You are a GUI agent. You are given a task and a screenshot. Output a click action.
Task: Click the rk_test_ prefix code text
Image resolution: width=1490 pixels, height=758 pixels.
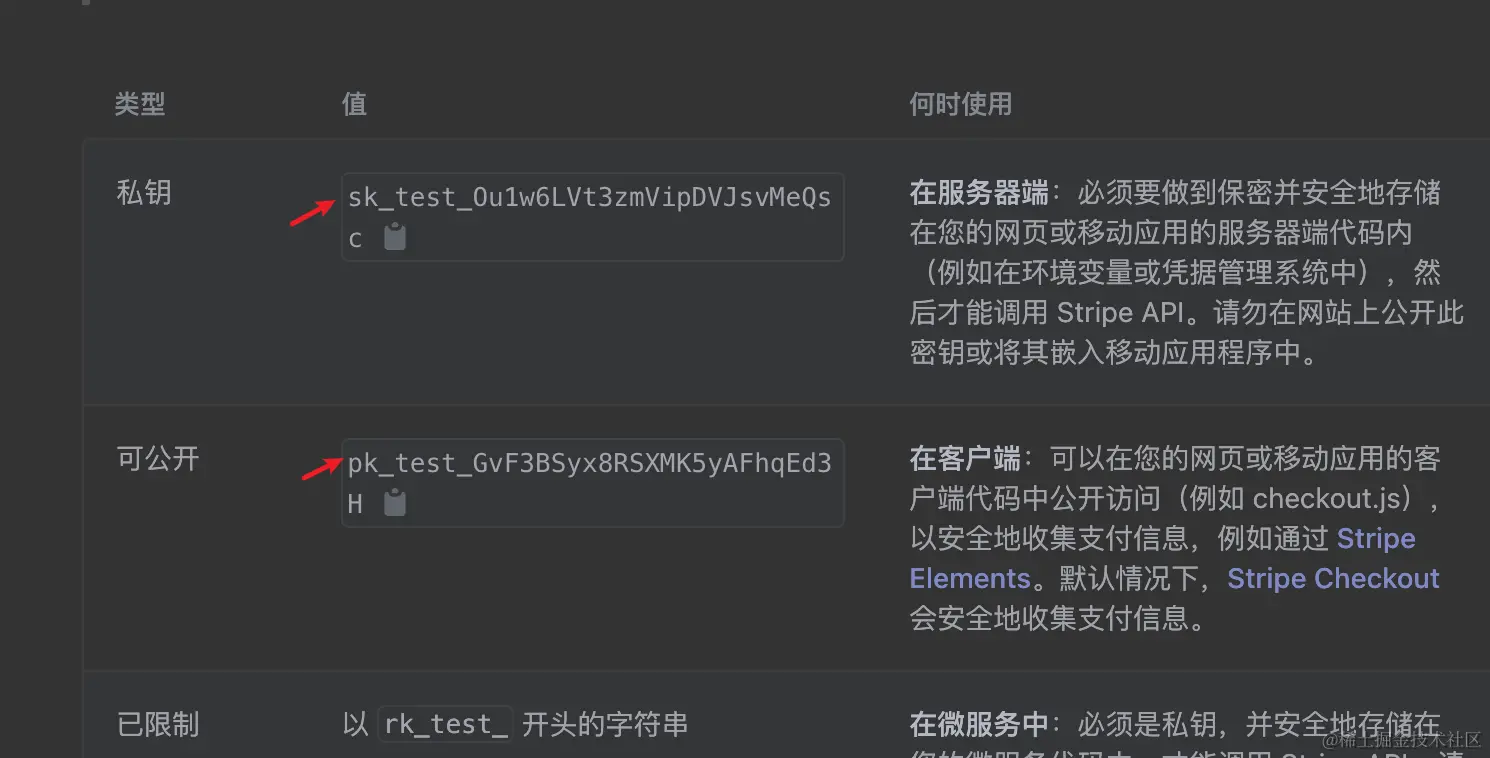coord(445,723)
